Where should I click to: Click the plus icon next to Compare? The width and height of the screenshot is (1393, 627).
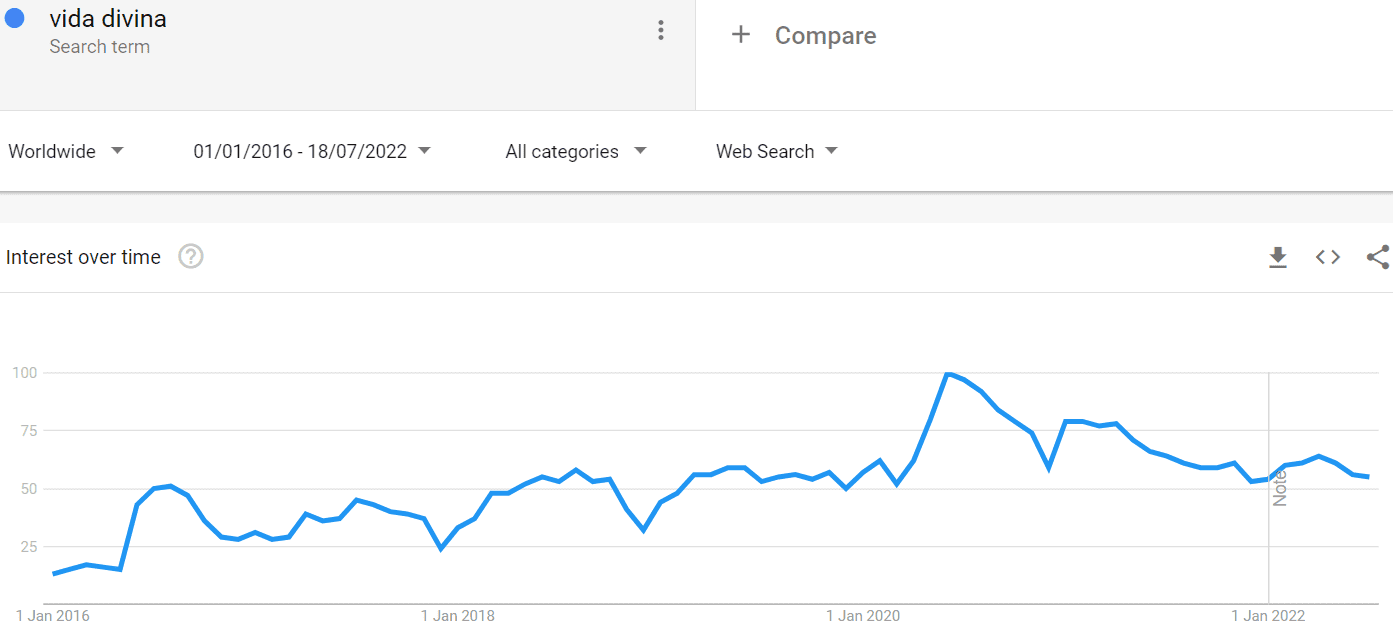740,35
